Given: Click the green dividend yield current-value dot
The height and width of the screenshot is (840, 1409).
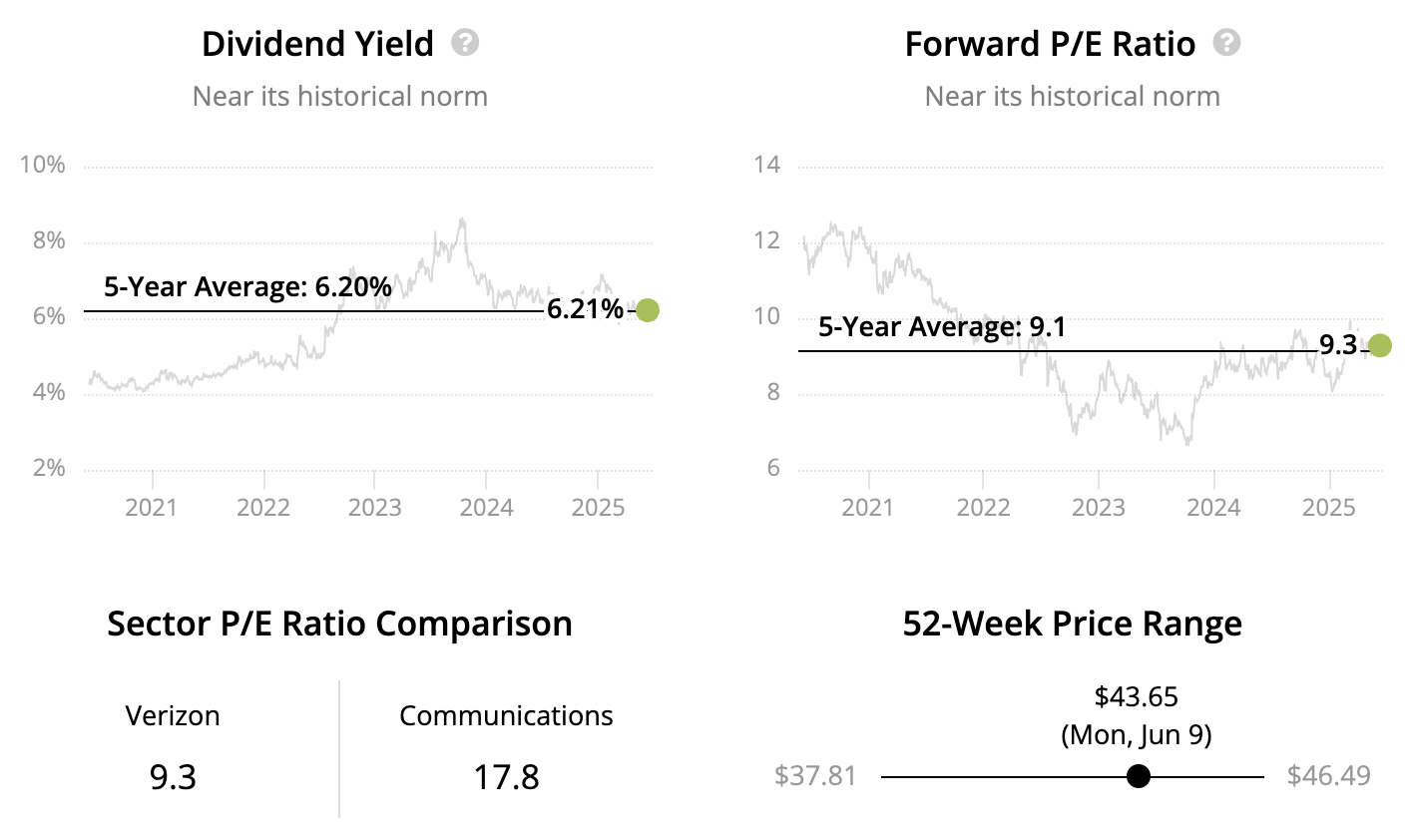Looking at the screenshot, I should 648,310.
